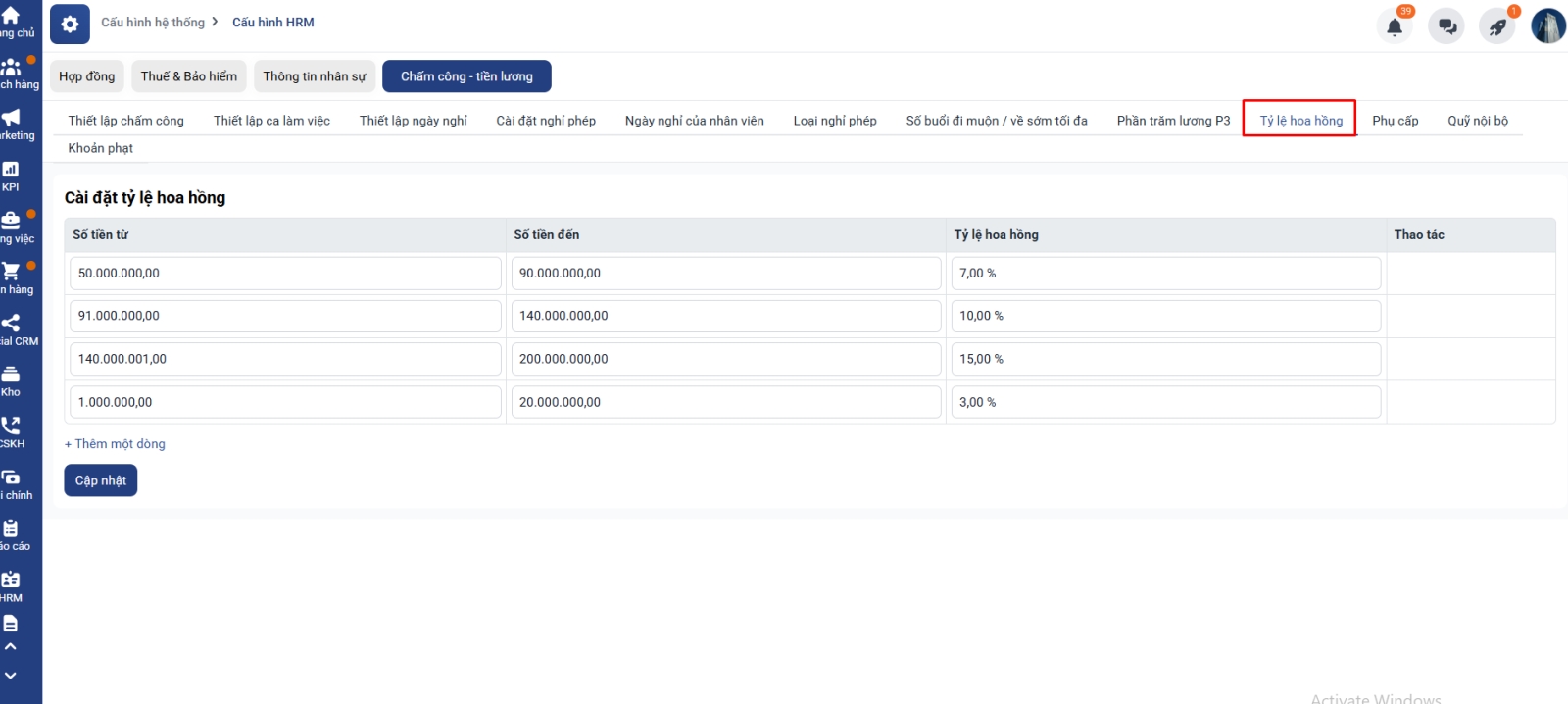This screenshot has height=704, width=1568.
Task: Open CSKH customer care sidebar icon
Action: pos(11,431)
